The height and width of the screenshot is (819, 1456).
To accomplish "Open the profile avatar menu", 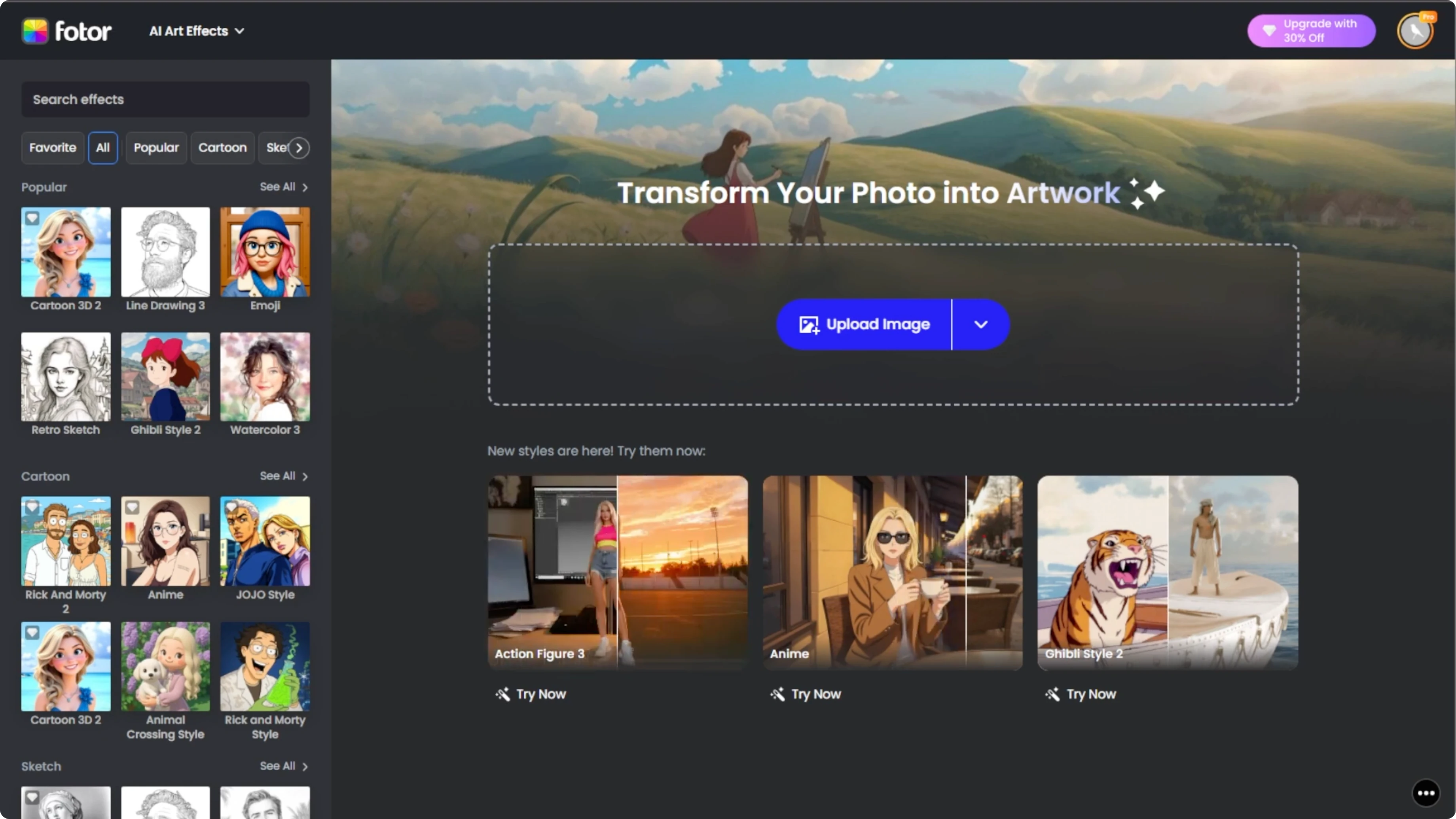I will coord(1415,31).
